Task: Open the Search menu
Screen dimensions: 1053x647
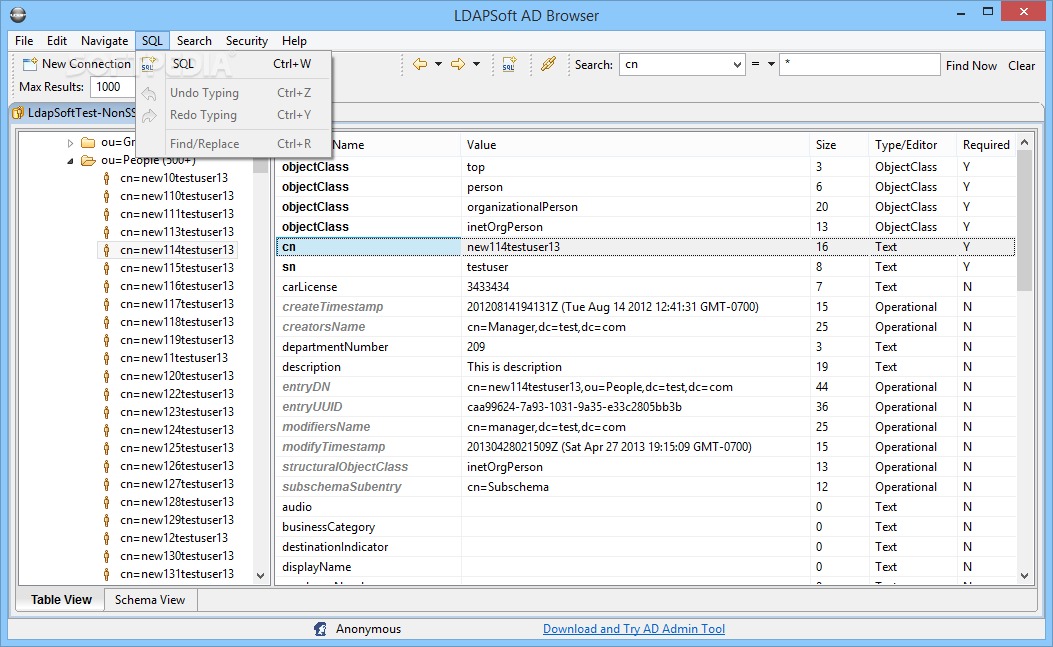Action: [x=194, y=41]
